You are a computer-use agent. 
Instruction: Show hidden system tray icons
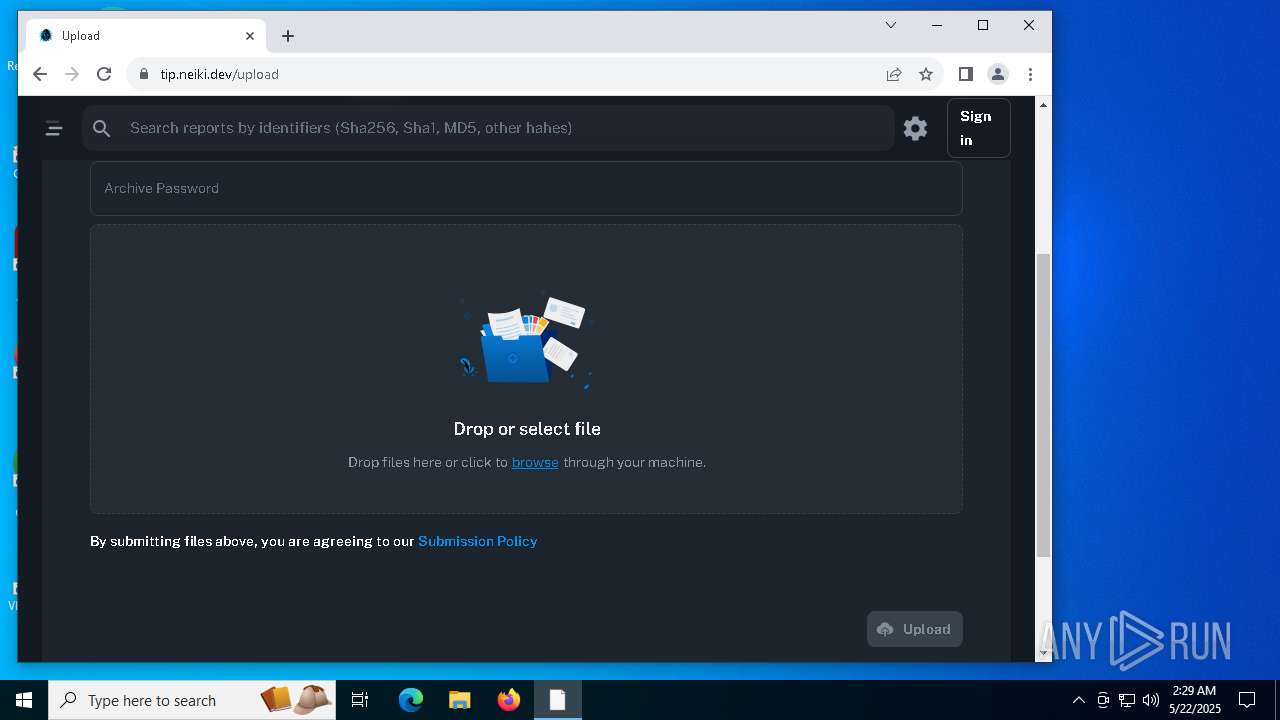1078,700
